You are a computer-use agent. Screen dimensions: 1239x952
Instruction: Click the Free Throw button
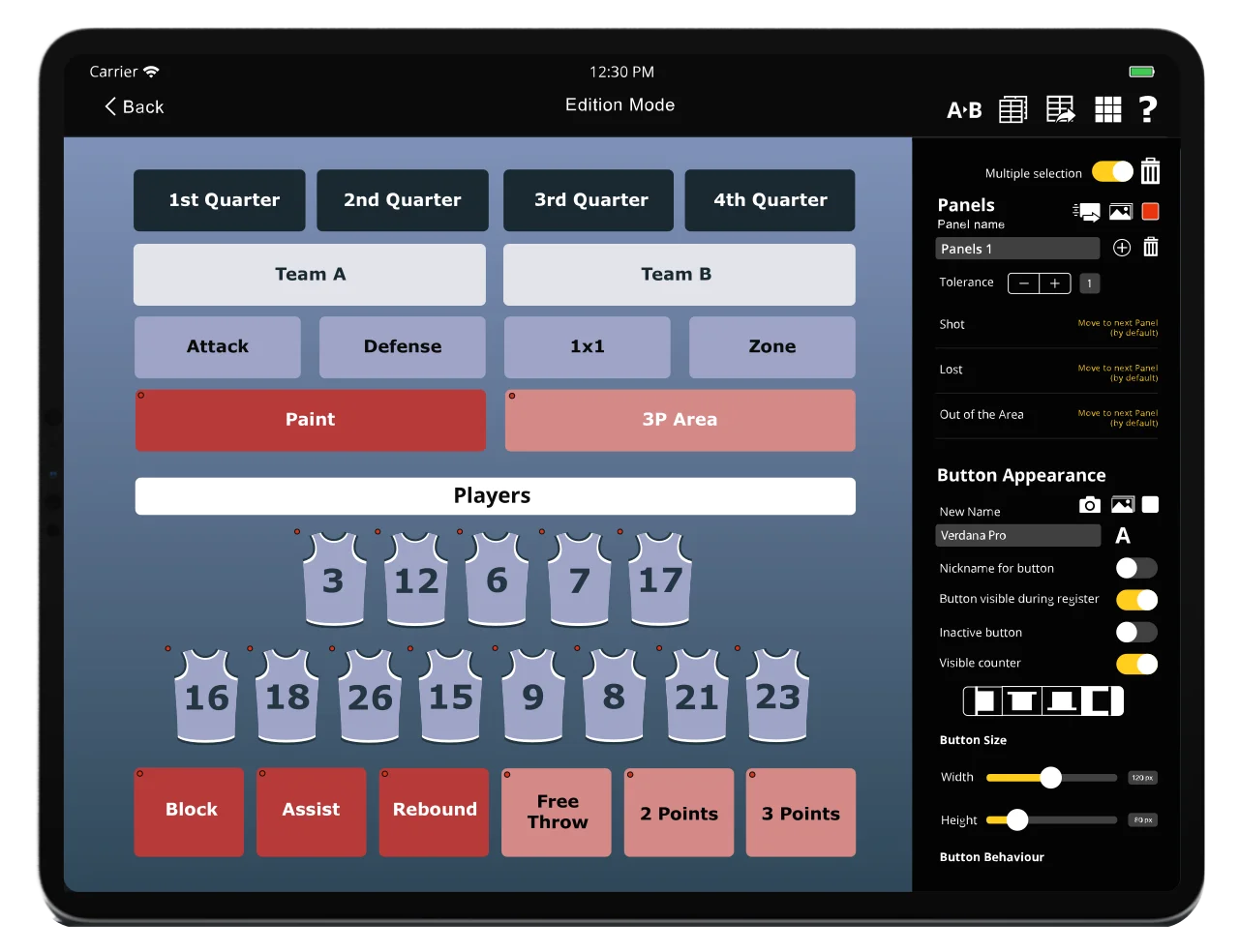point(557,813)
